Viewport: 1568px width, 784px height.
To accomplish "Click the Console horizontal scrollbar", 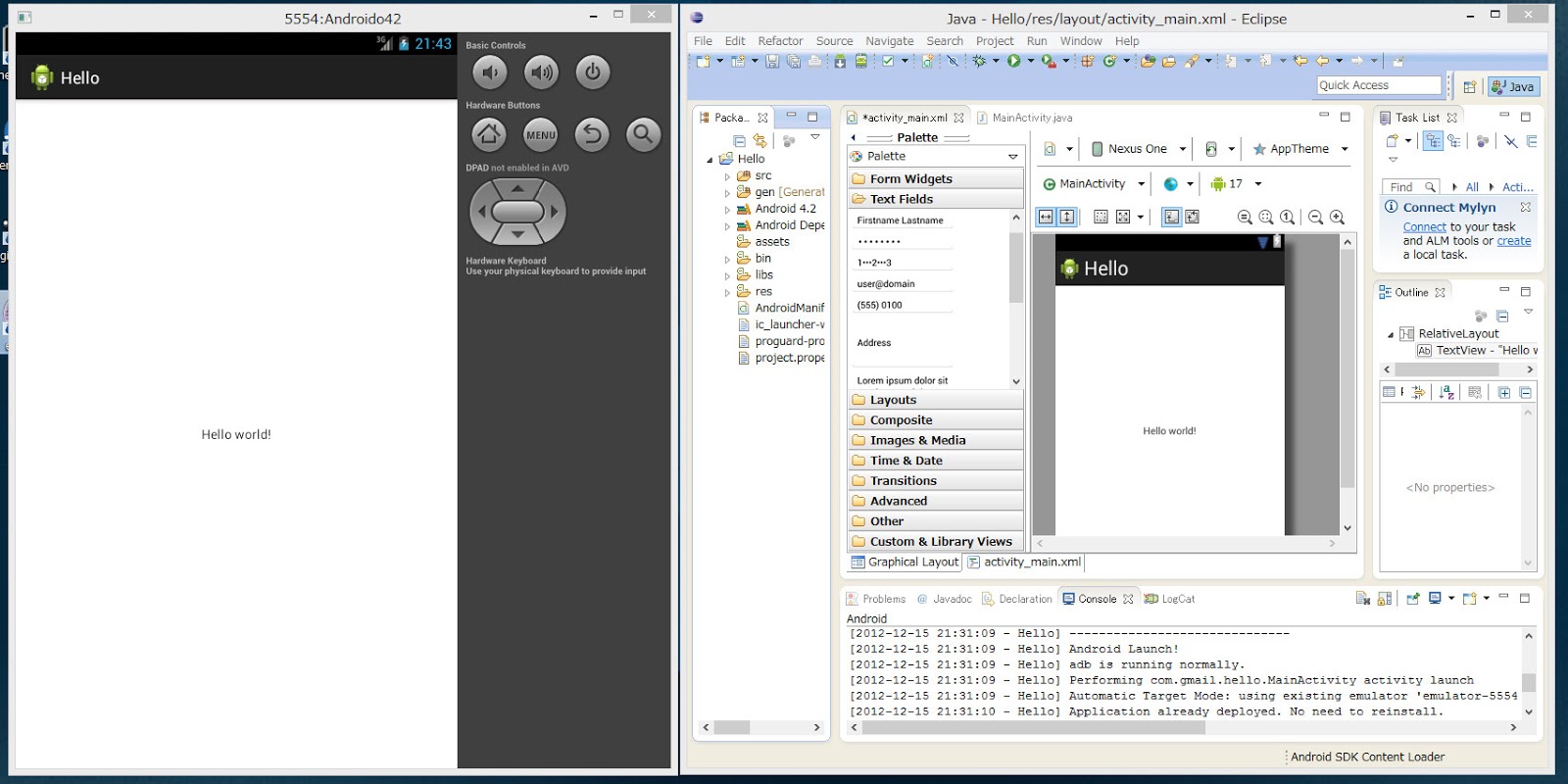I will (1183, 728).
